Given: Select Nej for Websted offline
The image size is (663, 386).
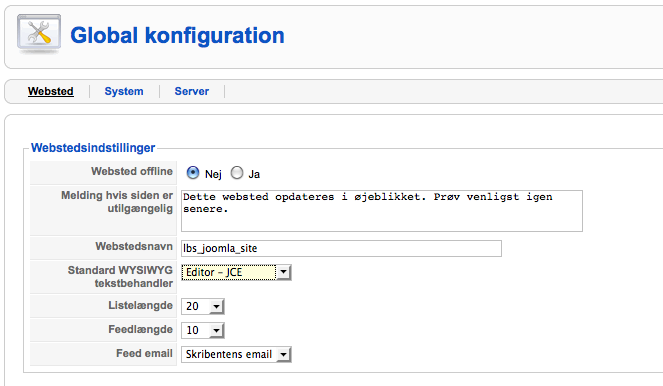Looking at the screenshot, I should click(193, 172).
